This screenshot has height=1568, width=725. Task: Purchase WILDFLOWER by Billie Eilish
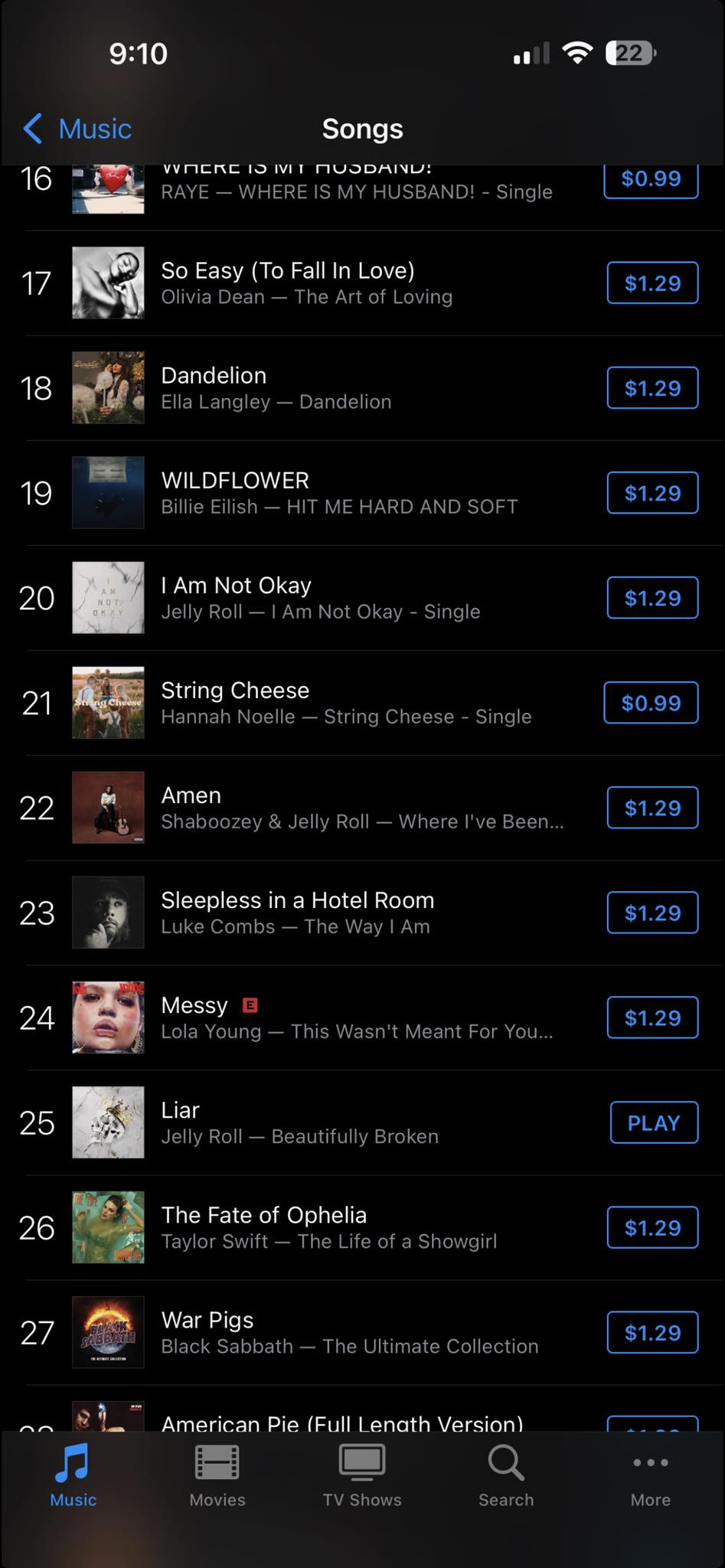click(652, 493)
